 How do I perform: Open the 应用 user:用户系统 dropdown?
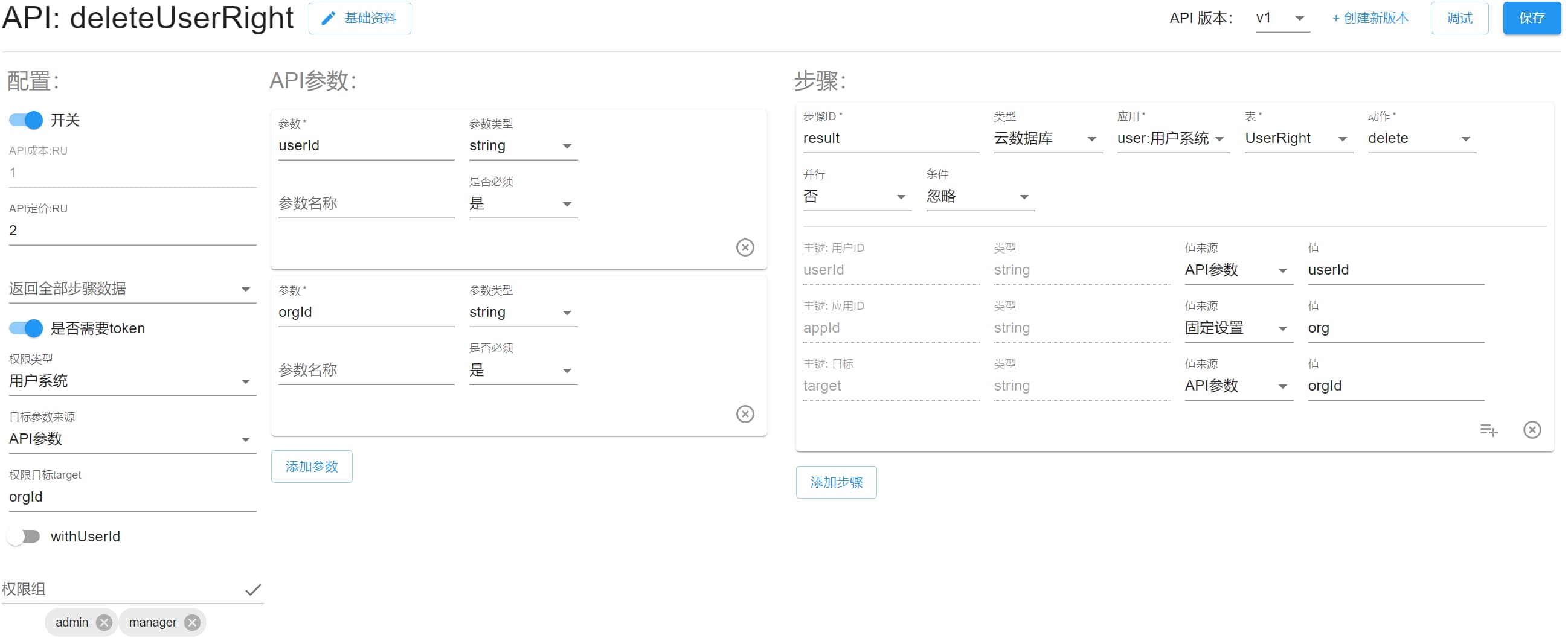(1173, 139)
